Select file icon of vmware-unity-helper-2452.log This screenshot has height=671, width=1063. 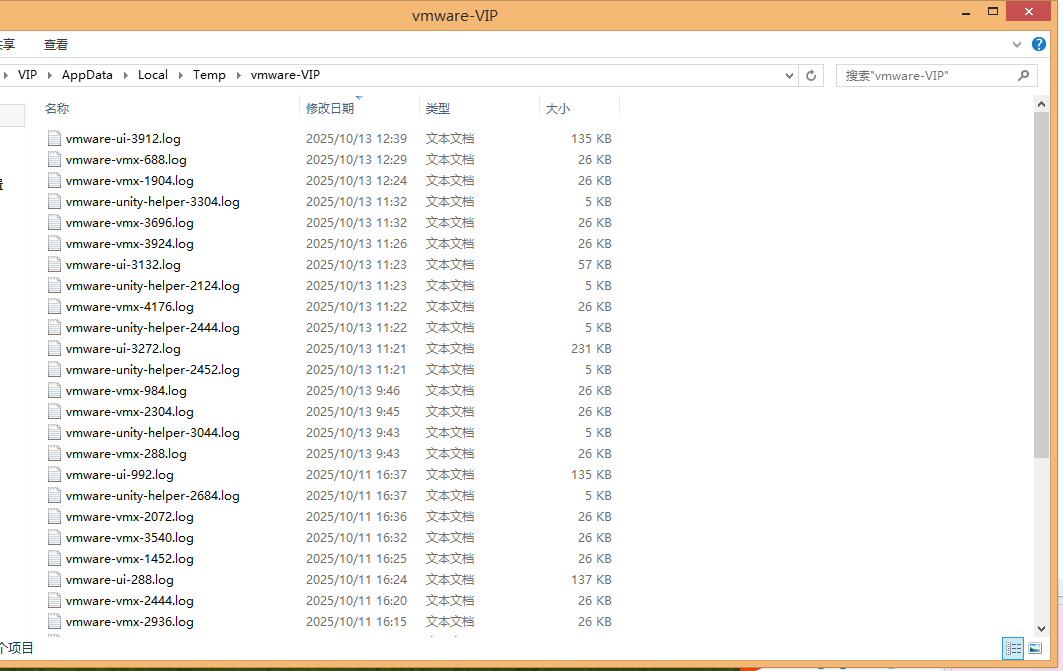54,369
